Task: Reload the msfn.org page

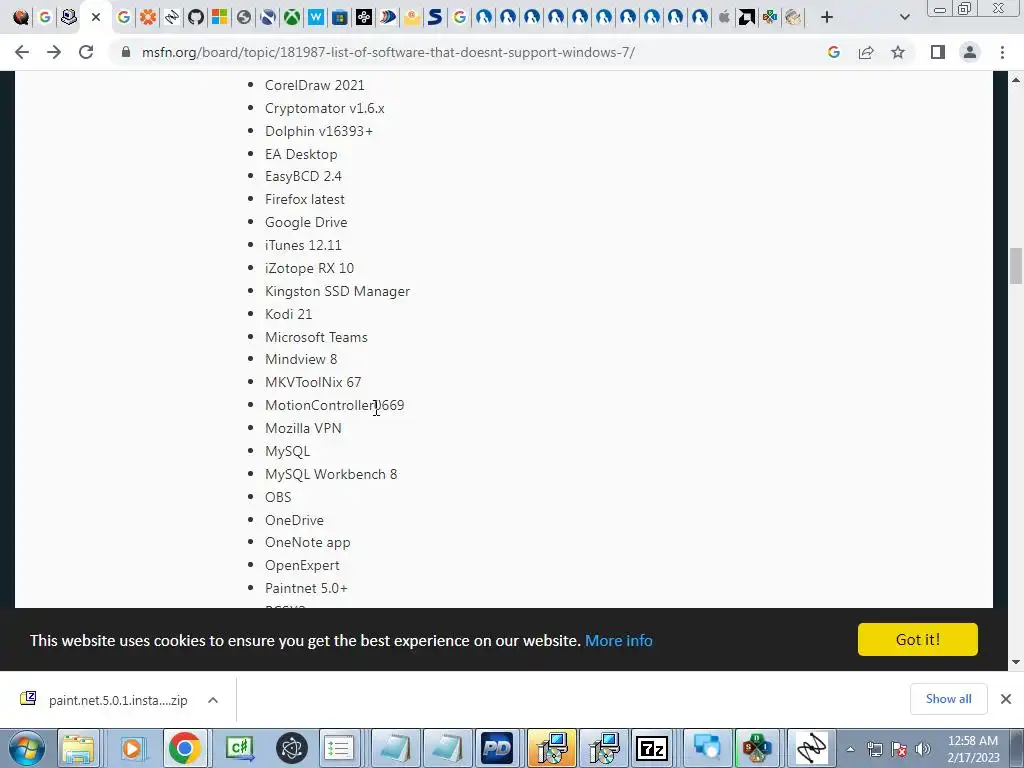Action: point(86,52)
